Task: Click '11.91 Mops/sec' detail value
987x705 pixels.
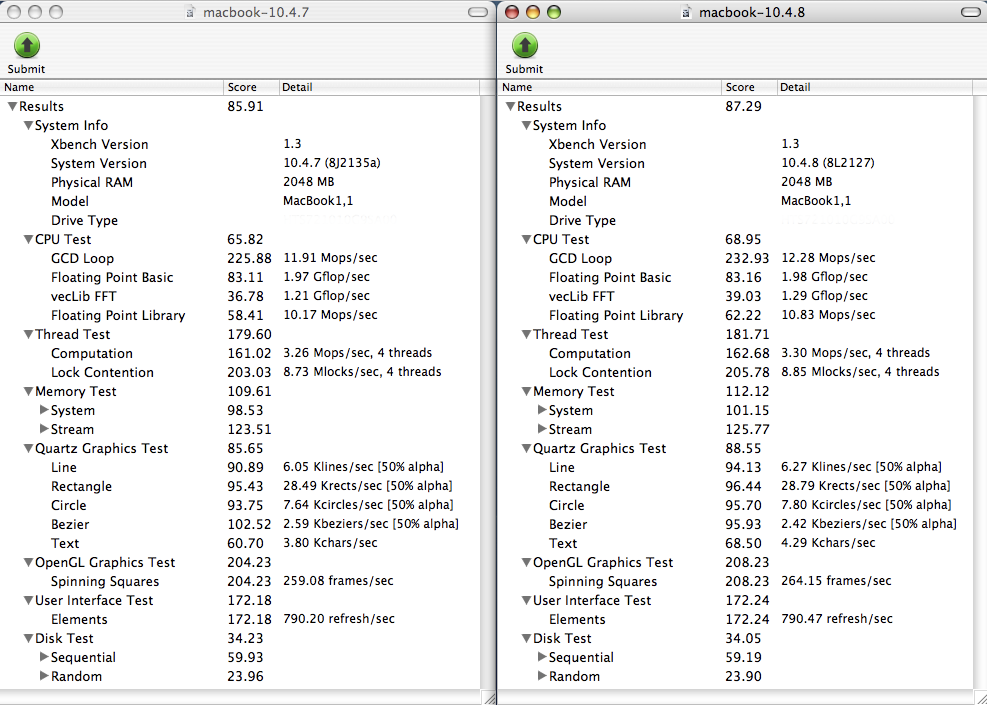Action: tap(330, 258)
